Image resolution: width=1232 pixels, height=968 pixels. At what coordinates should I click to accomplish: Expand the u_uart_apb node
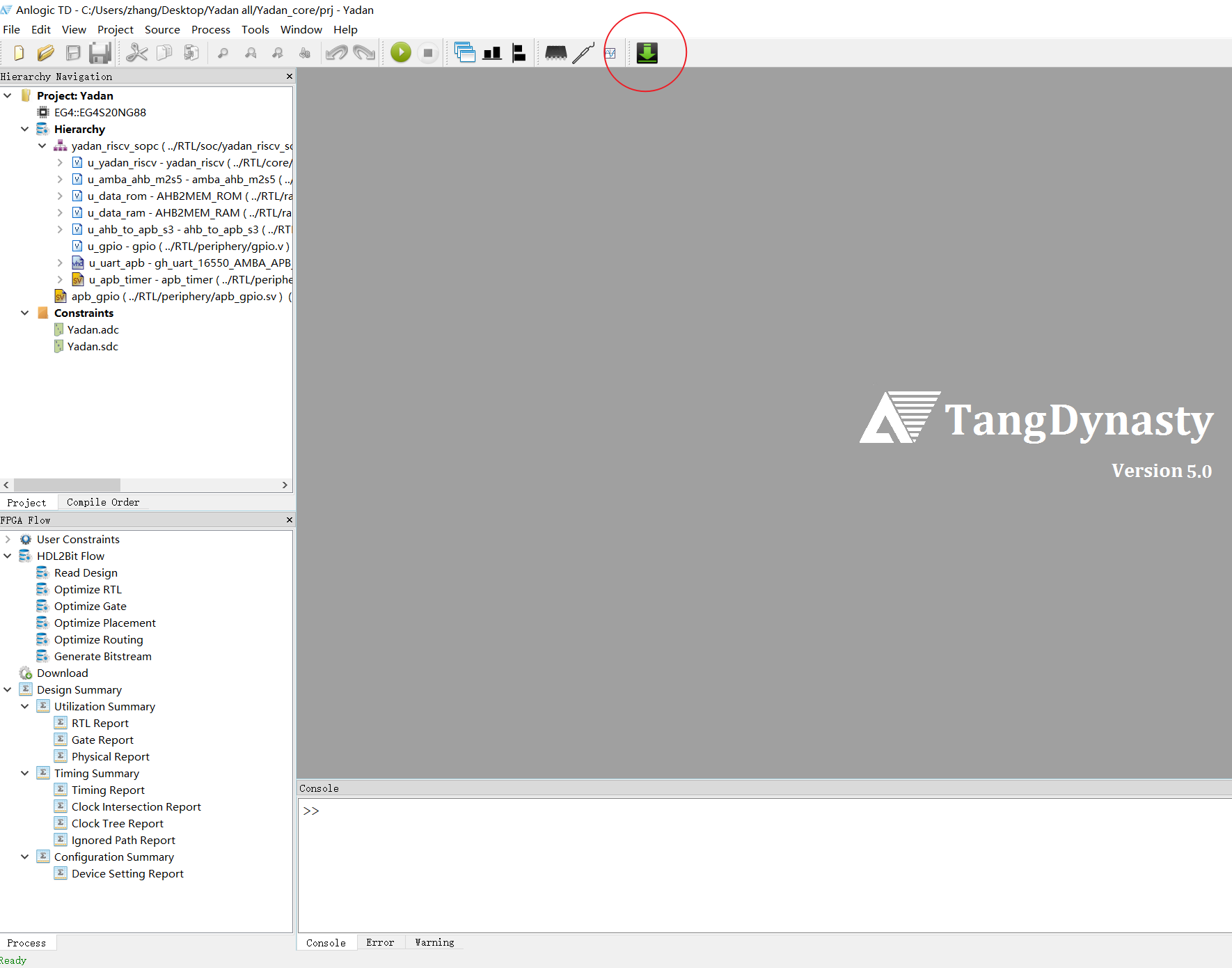tap(60, 263)
